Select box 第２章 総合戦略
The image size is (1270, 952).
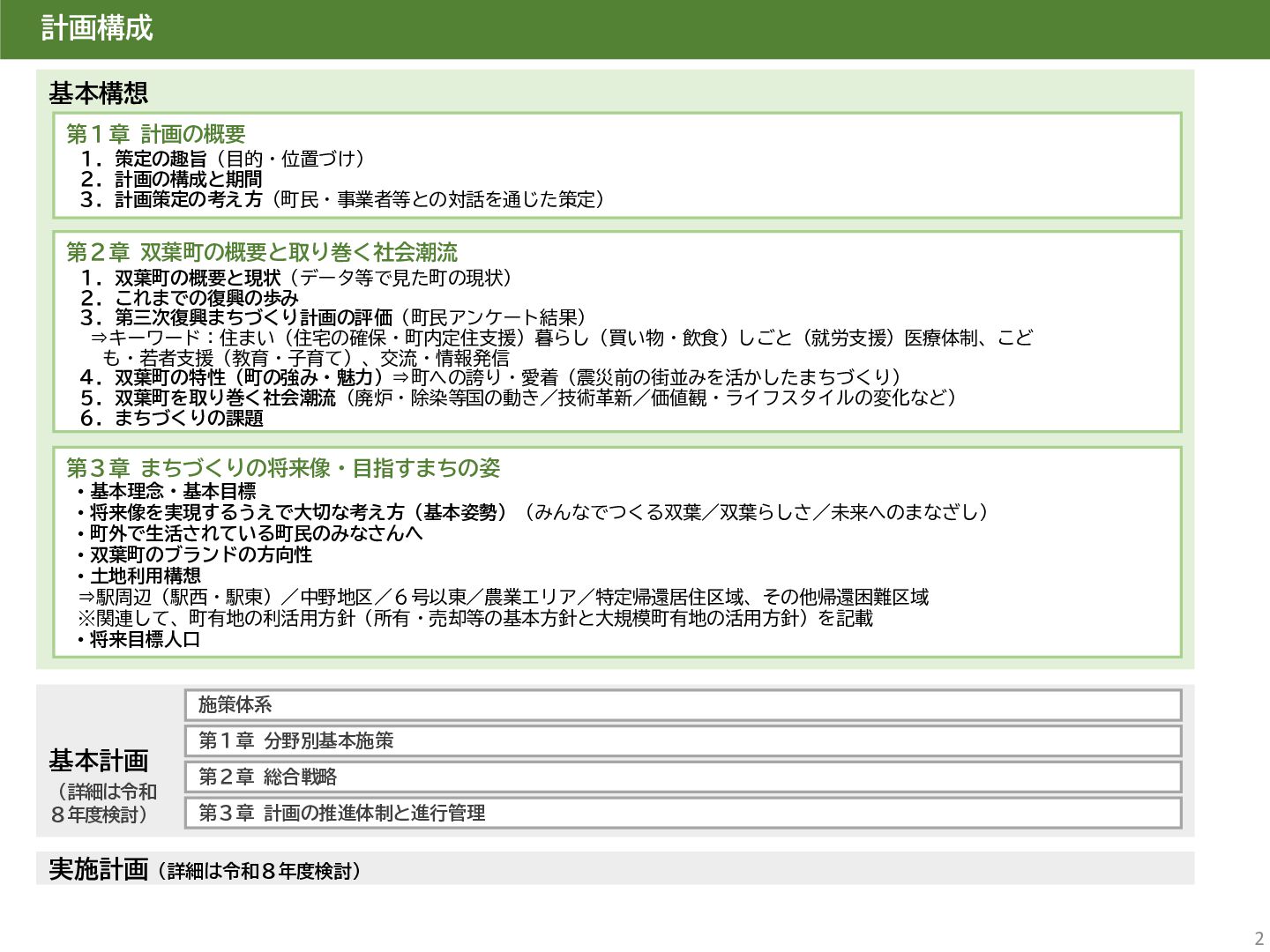pos(683,777)
